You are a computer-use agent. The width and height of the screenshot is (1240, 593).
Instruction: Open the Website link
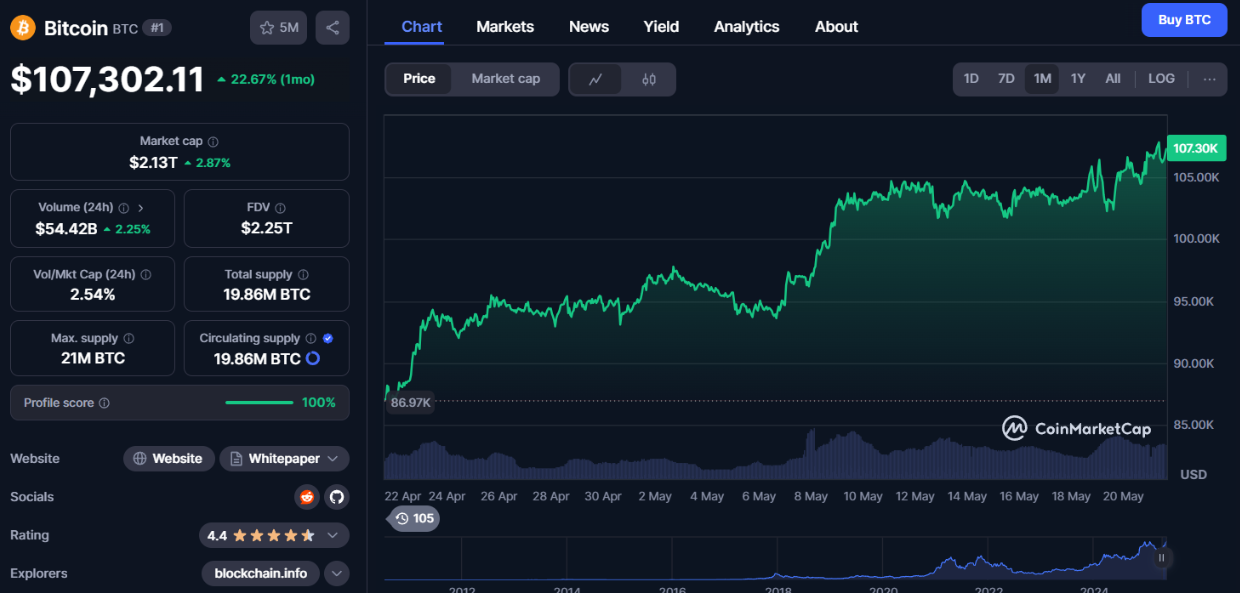click(169, 459)
